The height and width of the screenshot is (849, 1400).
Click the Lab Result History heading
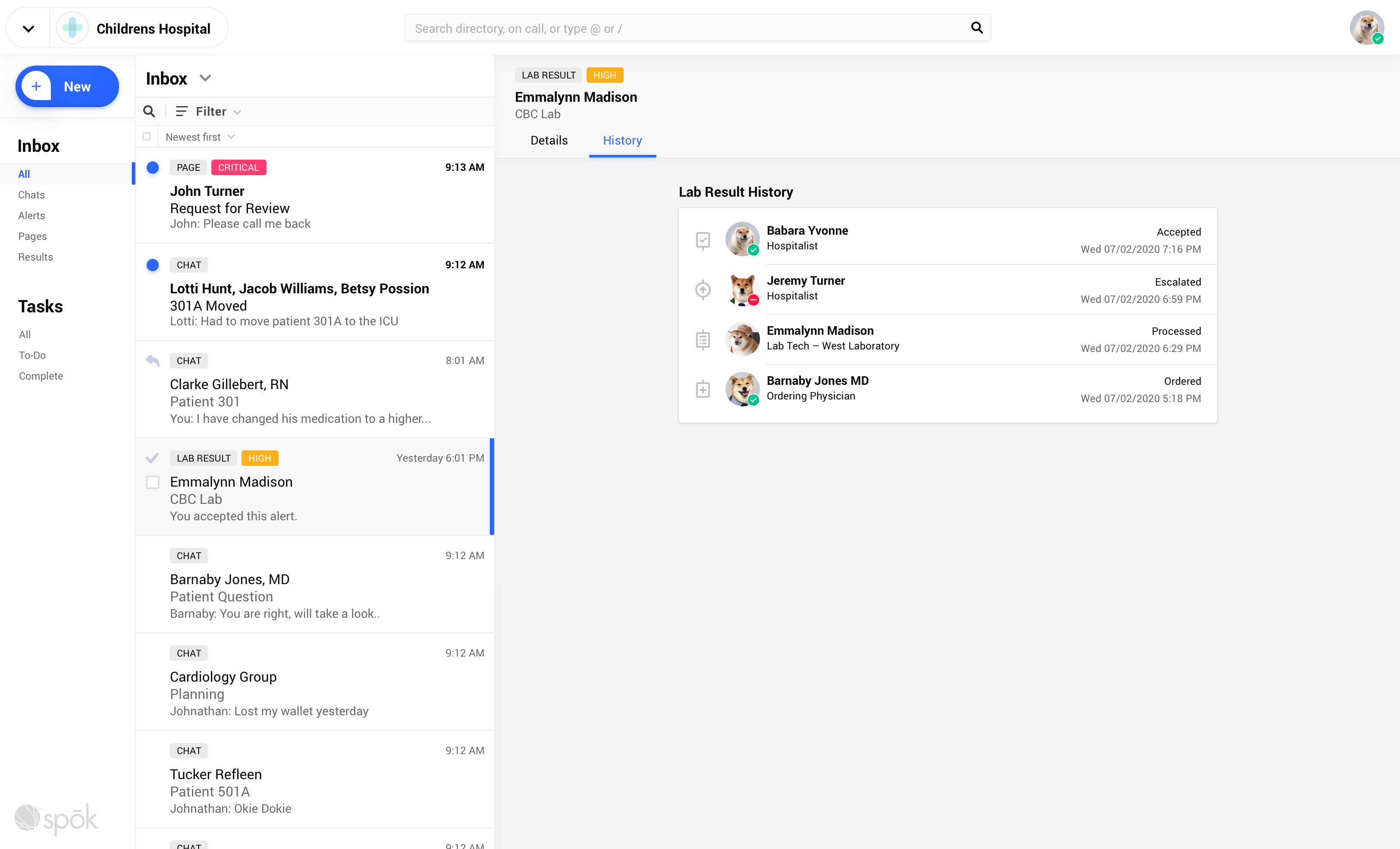[735, 192]
